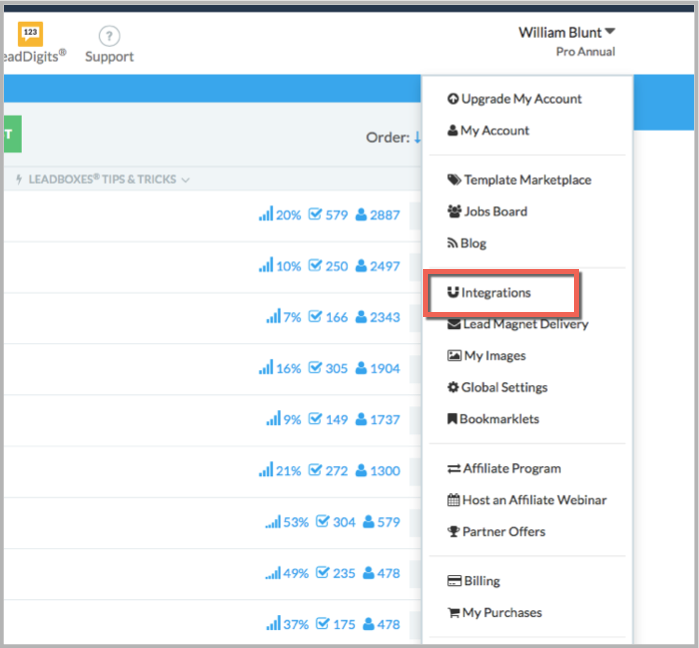Click the 175 opt-ins count
This screenshot has width=699, height=648.
click(x=336, y=624)
